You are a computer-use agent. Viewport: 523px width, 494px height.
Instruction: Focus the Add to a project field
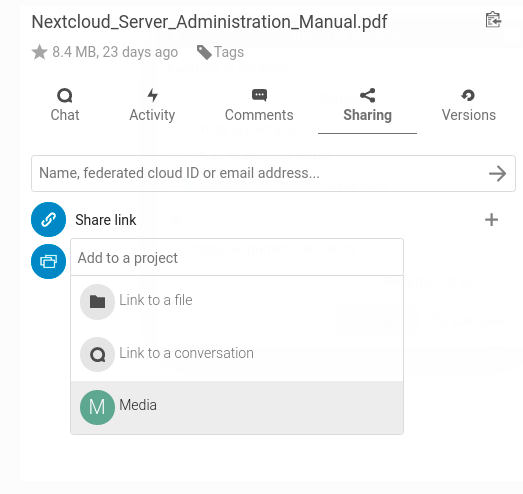tap(237, 257)
